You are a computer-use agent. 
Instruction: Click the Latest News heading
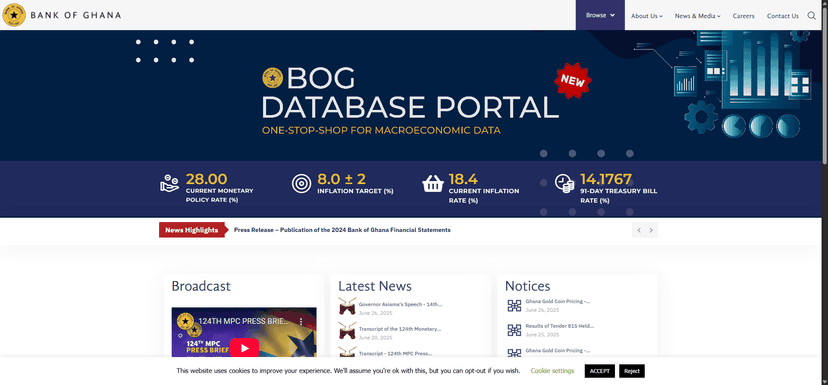[374, 286]
